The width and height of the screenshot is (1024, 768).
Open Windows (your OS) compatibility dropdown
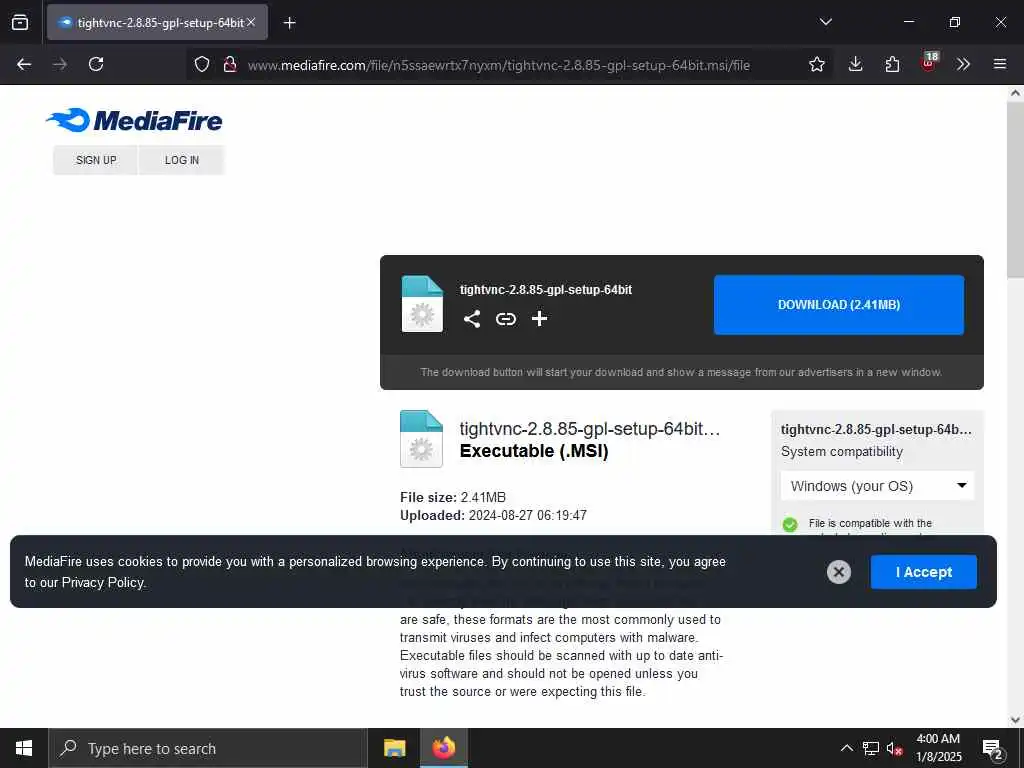click(877, 486)
